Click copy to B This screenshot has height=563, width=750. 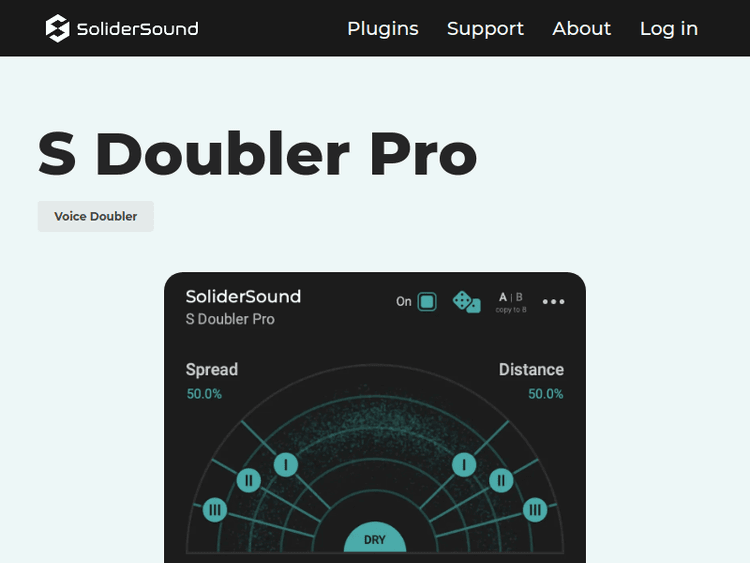point(511,310)
